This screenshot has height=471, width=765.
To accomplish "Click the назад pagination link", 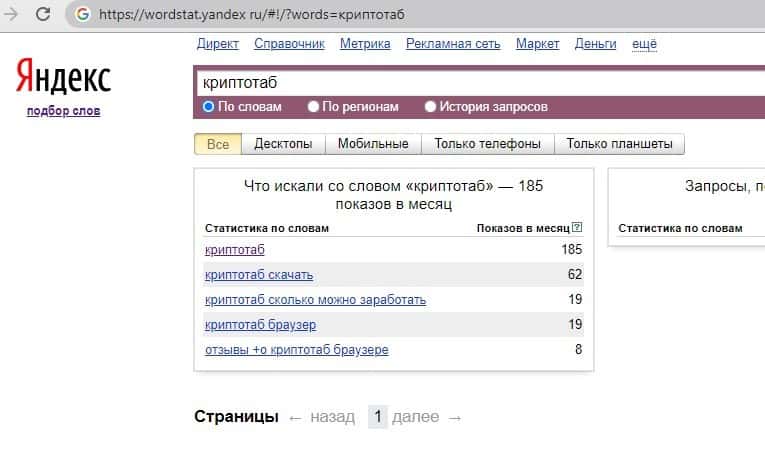I will click(333, 417).
